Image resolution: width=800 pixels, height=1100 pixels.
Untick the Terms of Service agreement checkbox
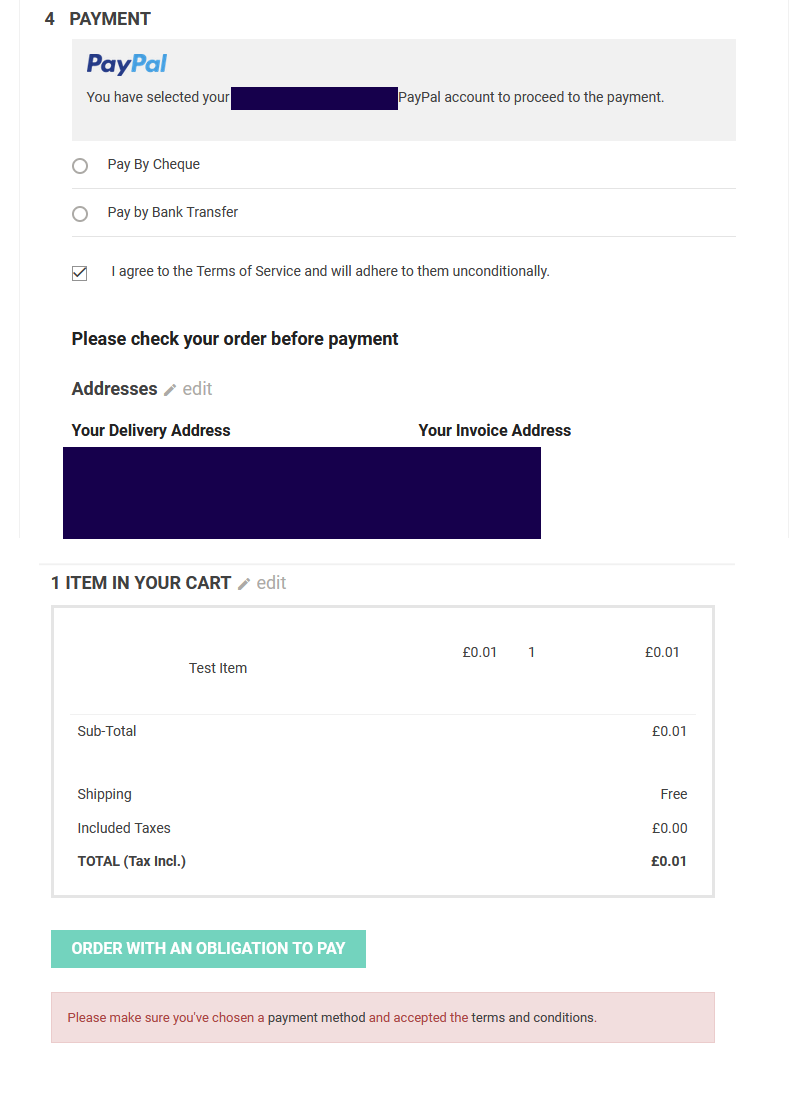coord(80,273)
